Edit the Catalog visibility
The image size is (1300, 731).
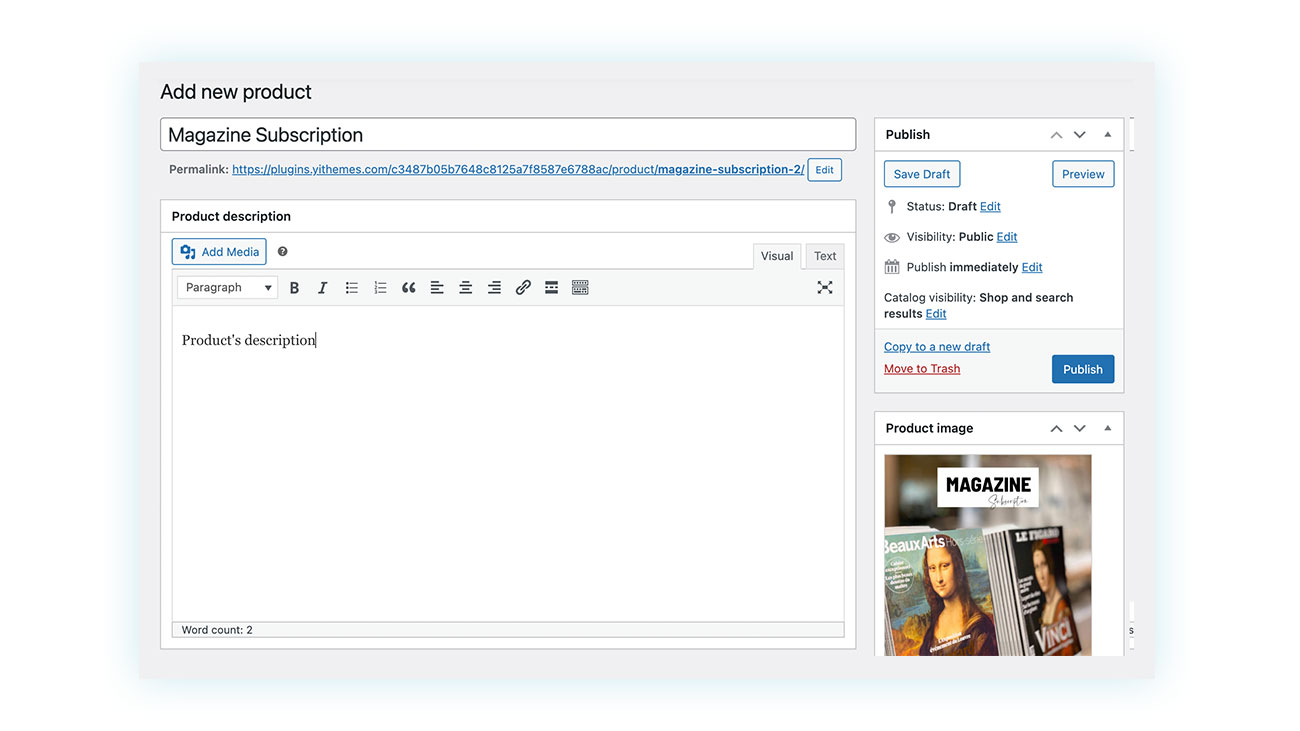tap(936, 314)
